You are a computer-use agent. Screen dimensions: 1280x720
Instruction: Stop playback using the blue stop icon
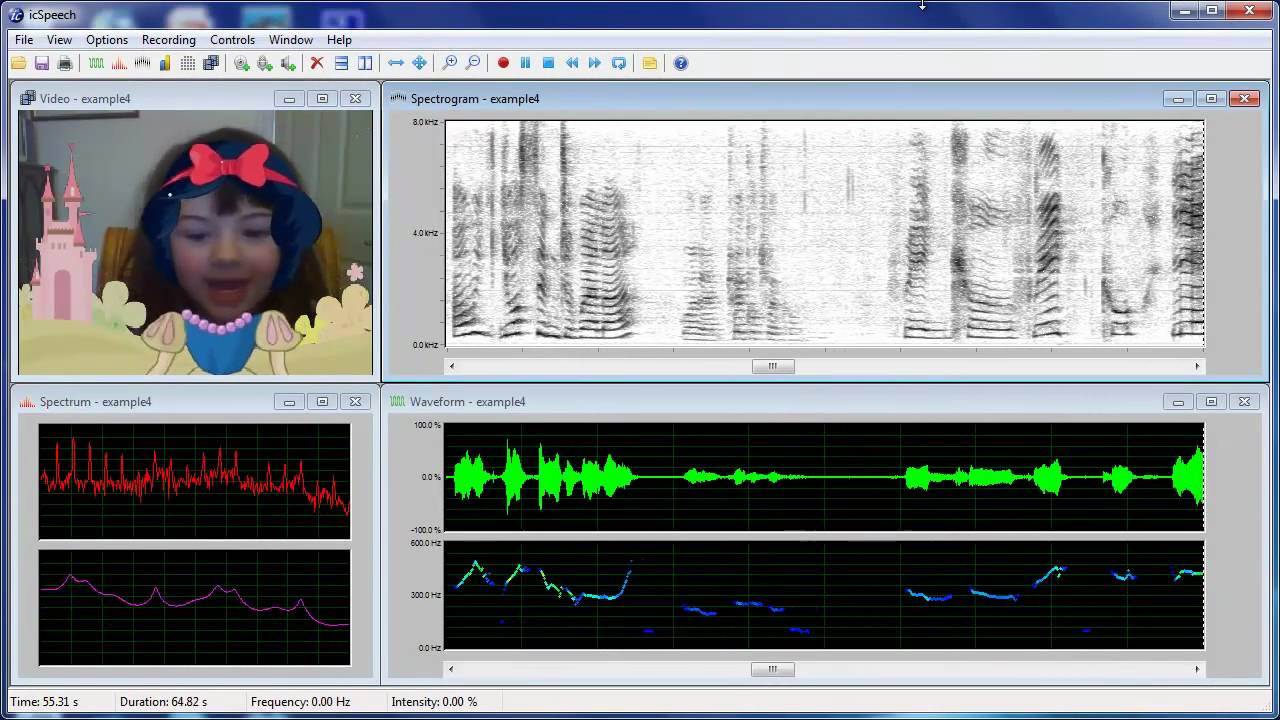pyautogui.click(x=549, y=63)
